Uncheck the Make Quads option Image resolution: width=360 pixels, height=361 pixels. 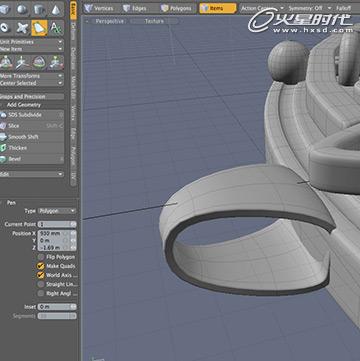tap(41, 266)
